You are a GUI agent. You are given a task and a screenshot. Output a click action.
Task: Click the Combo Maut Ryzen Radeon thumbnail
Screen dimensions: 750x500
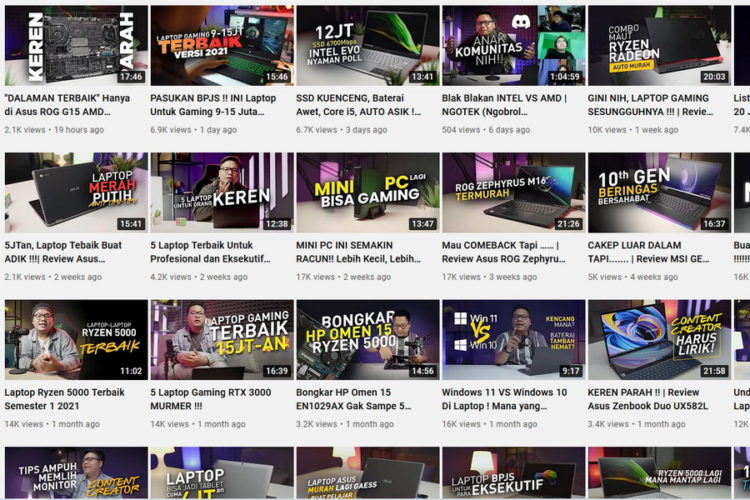coord(659,45)
